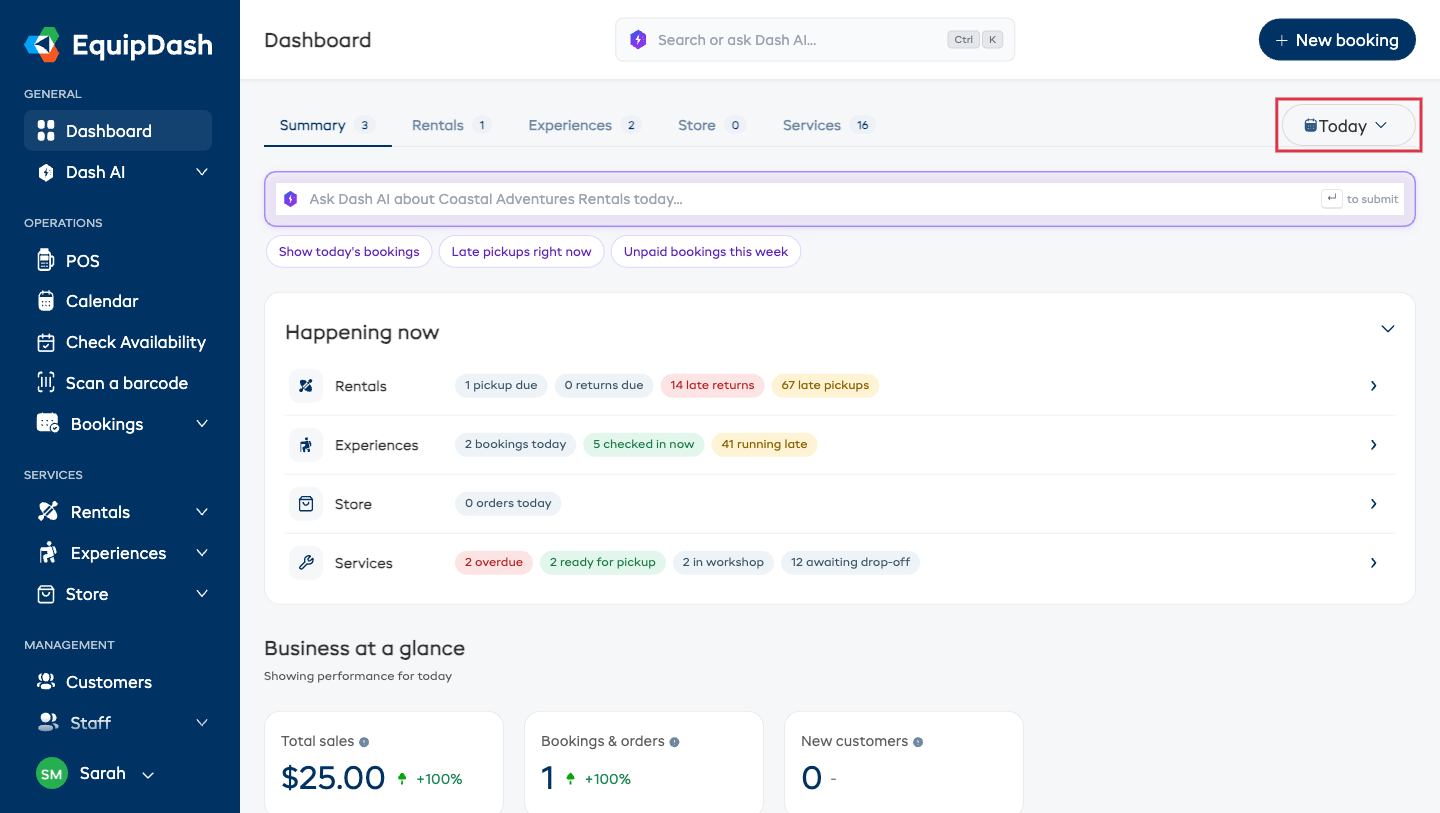This screenshot has width=1440, height=813.
Task: Click the SM user avatar
Action: 52,774
